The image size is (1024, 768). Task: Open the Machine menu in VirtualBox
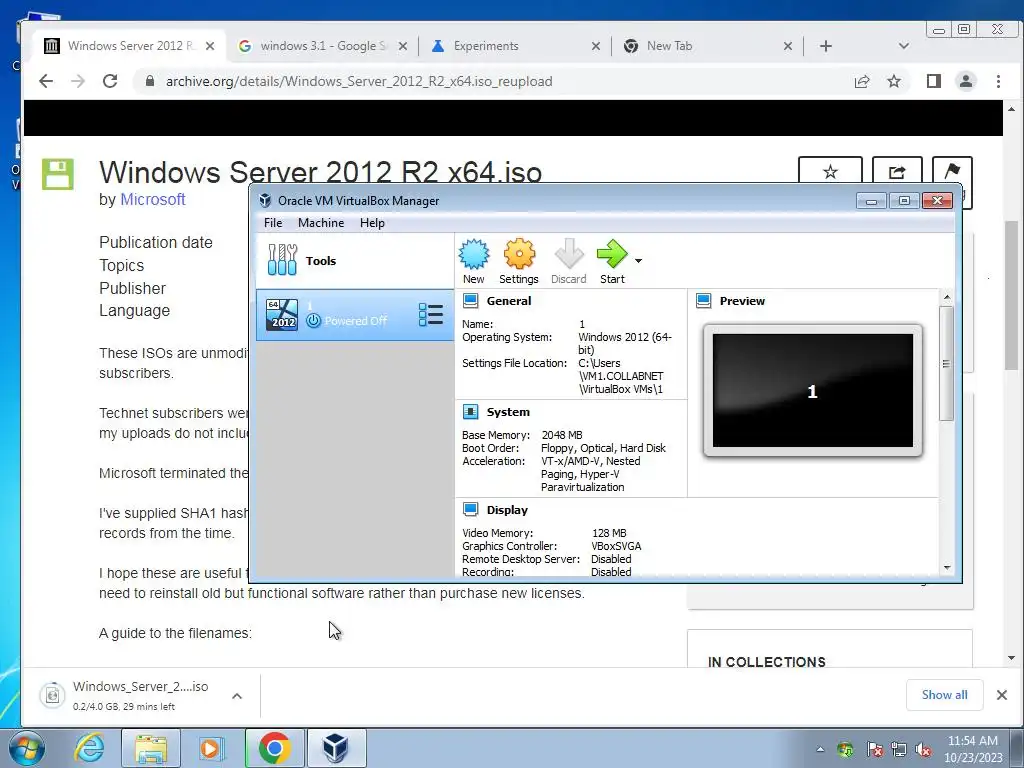(x=321, y=223)
